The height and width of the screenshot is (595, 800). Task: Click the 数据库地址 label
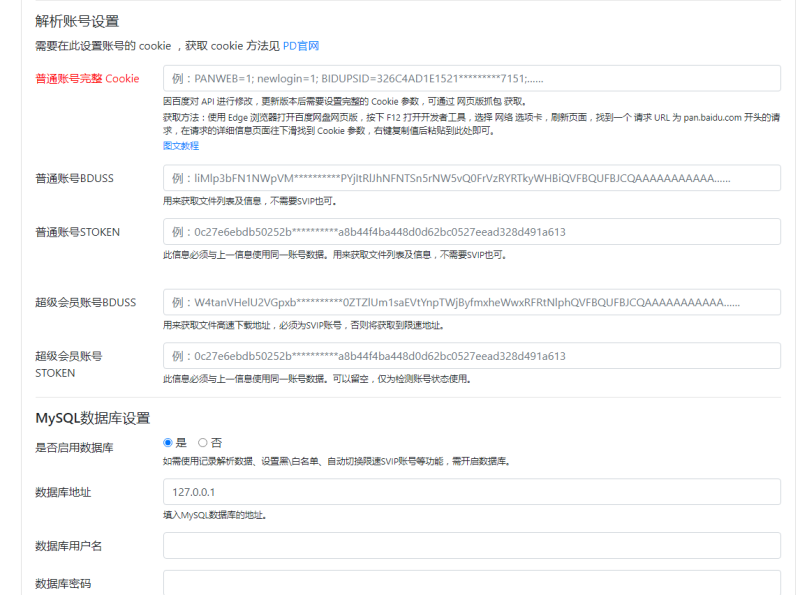(x=63, y=492)
